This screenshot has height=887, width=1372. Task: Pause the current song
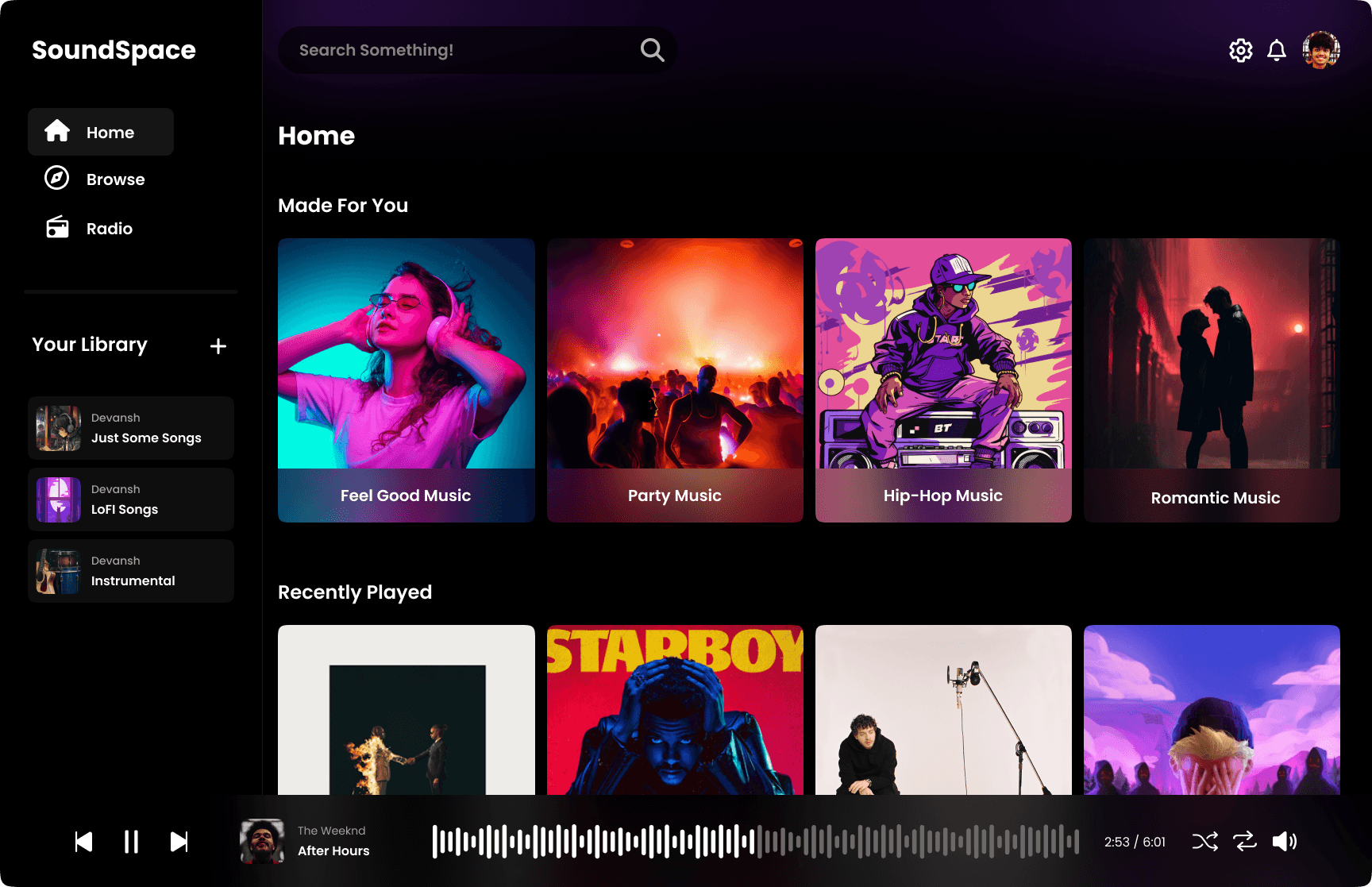click(x=132, y=842)
